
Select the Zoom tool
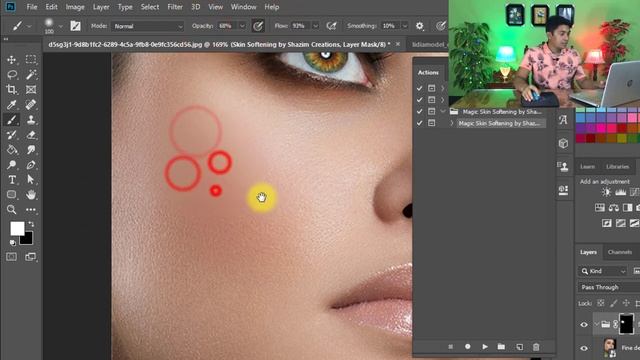coord(11,209)
